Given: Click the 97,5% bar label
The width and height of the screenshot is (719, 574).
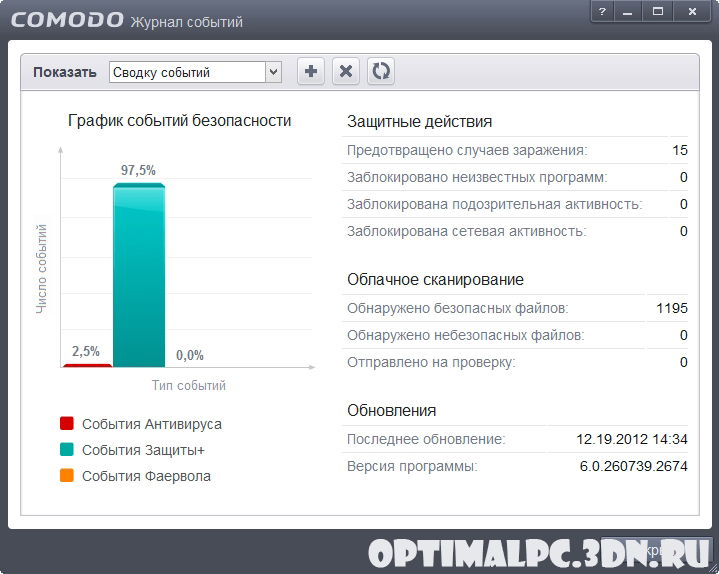Looking at the screenshot, I should (x=138, y=171).
